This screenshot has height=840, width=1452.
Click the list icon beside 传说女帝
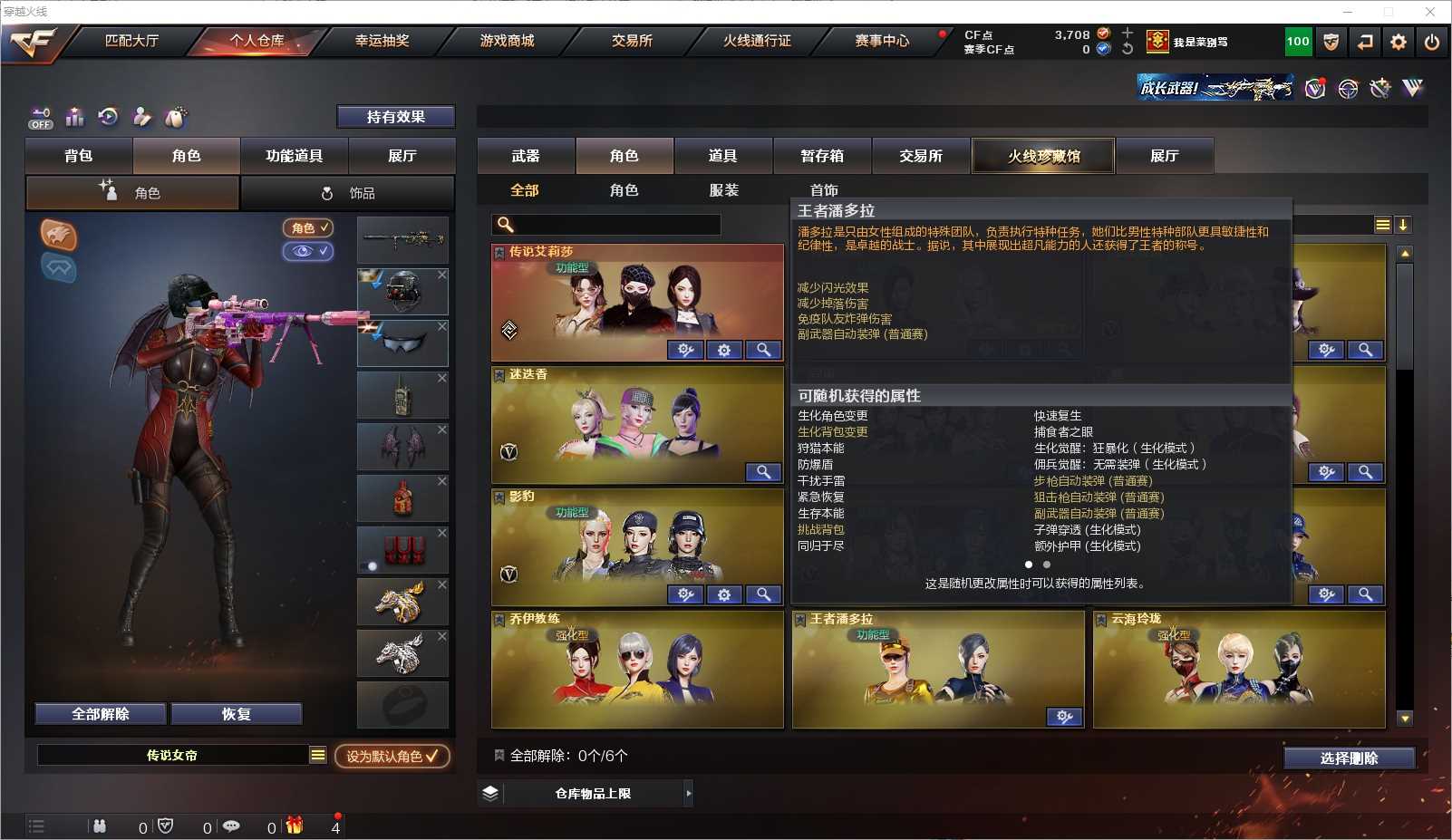(317, 755)
